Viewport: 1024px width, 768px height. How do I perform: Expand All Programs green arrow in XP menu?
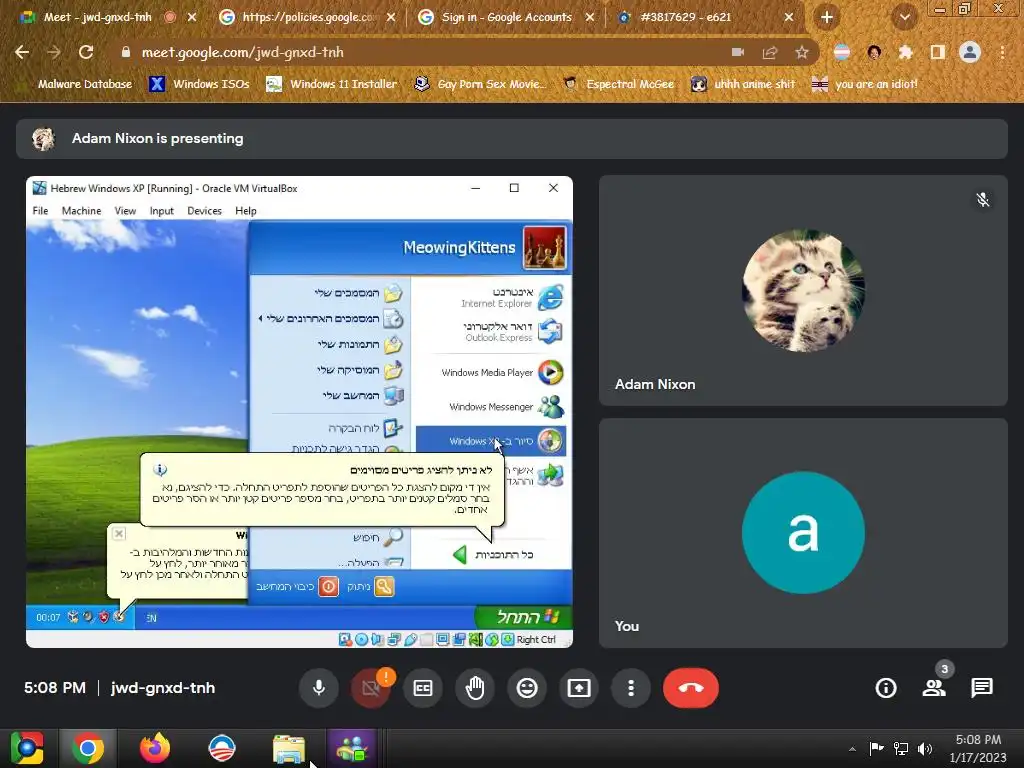point(460,554)
